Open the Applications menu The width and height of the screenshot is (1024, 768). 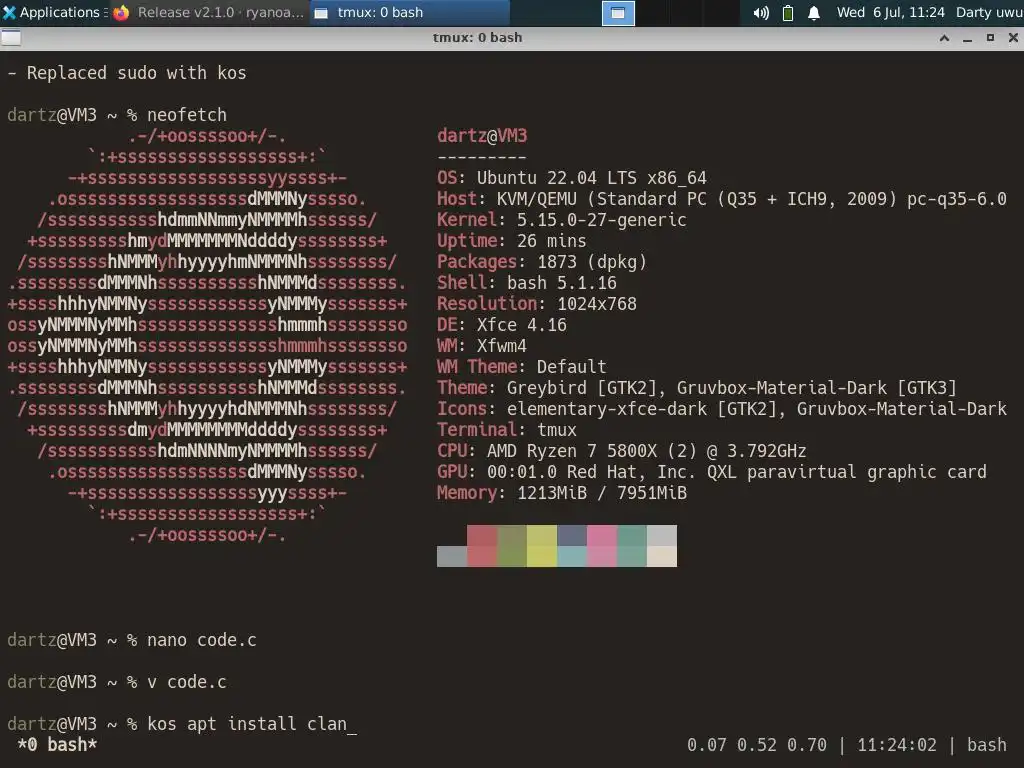pos(55,12)
